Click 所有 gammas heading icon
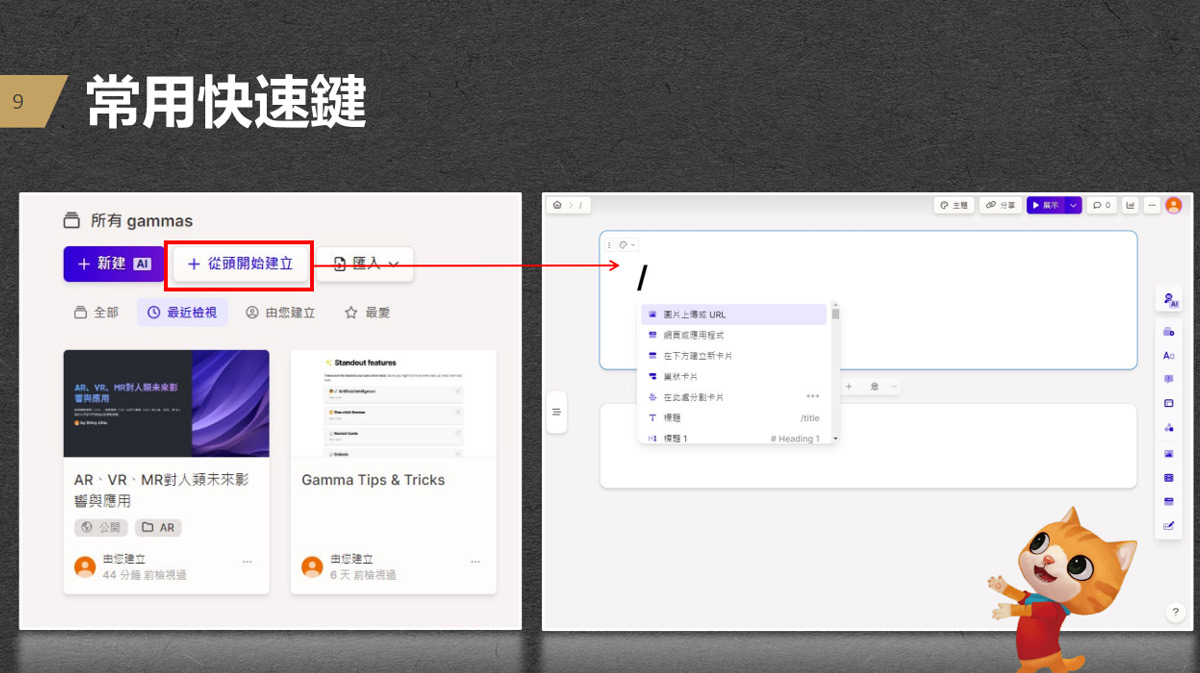The width and height of the screenshot is (1200, 673). pyautogui.click(x=71, y=221)
